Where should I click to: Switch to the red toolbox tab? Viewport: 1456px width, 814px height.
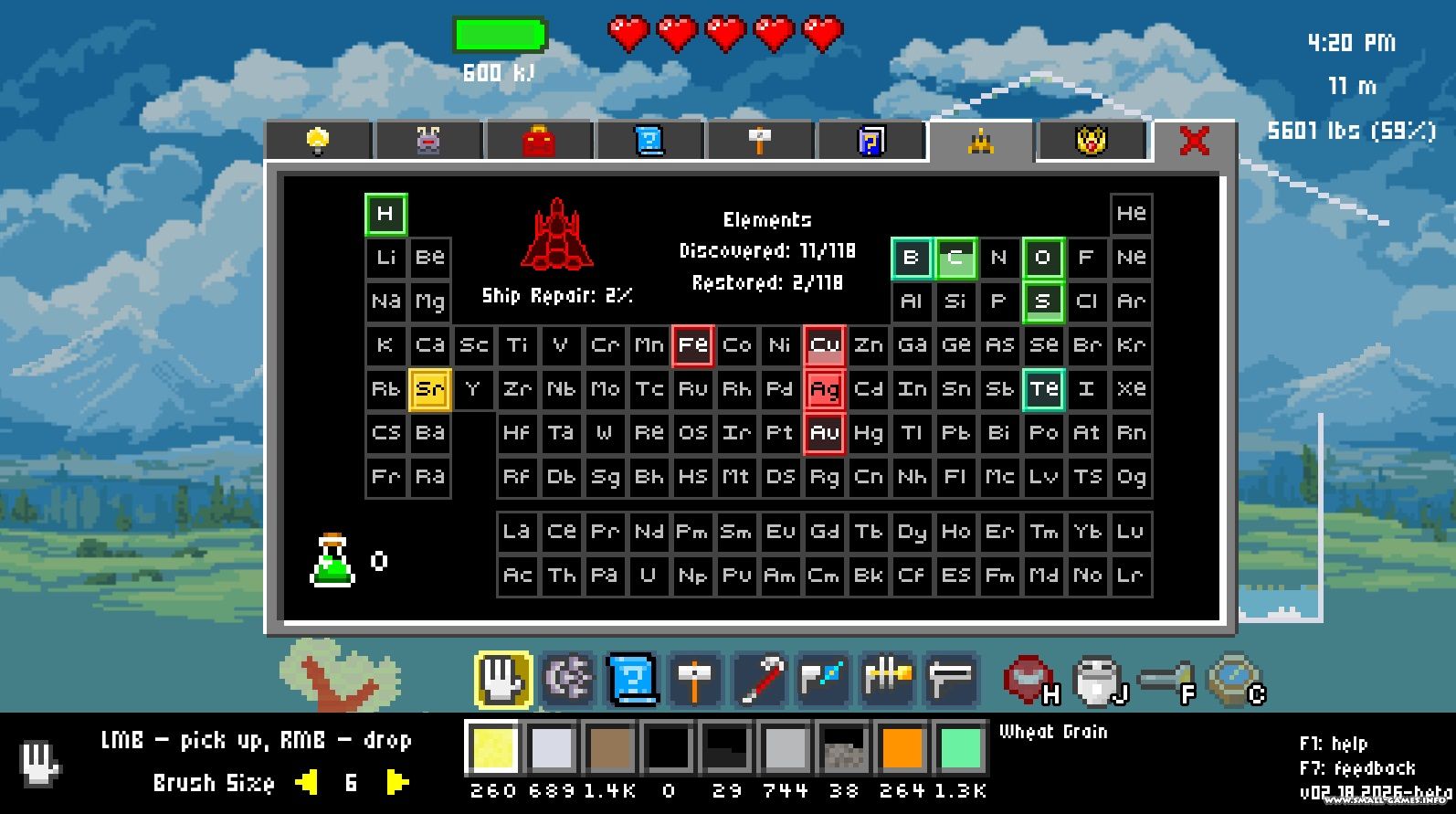tap(539, 142)
